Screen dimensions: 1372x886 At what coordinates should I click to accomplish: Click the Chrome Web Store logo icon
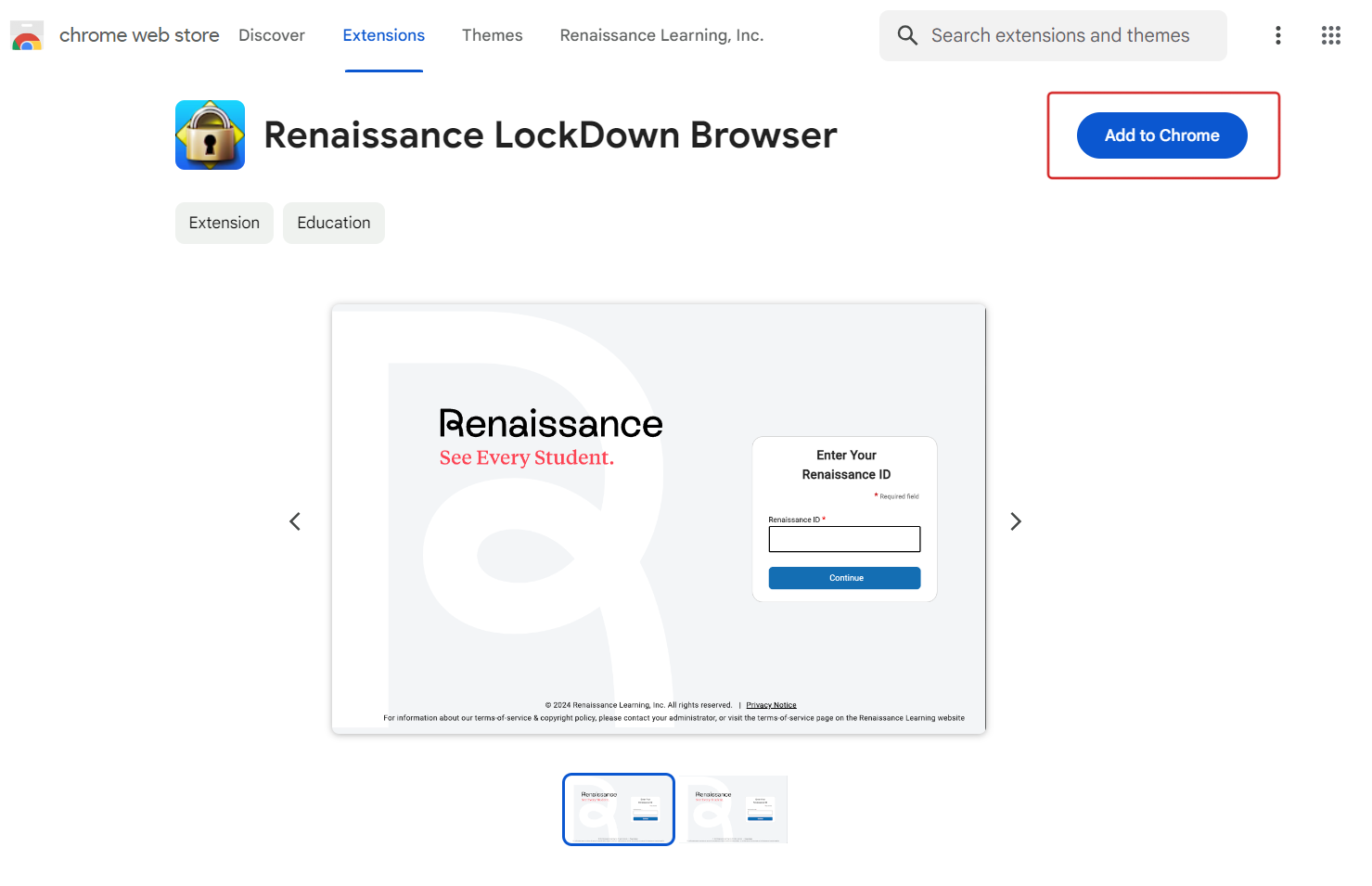[x=27, y=36]
